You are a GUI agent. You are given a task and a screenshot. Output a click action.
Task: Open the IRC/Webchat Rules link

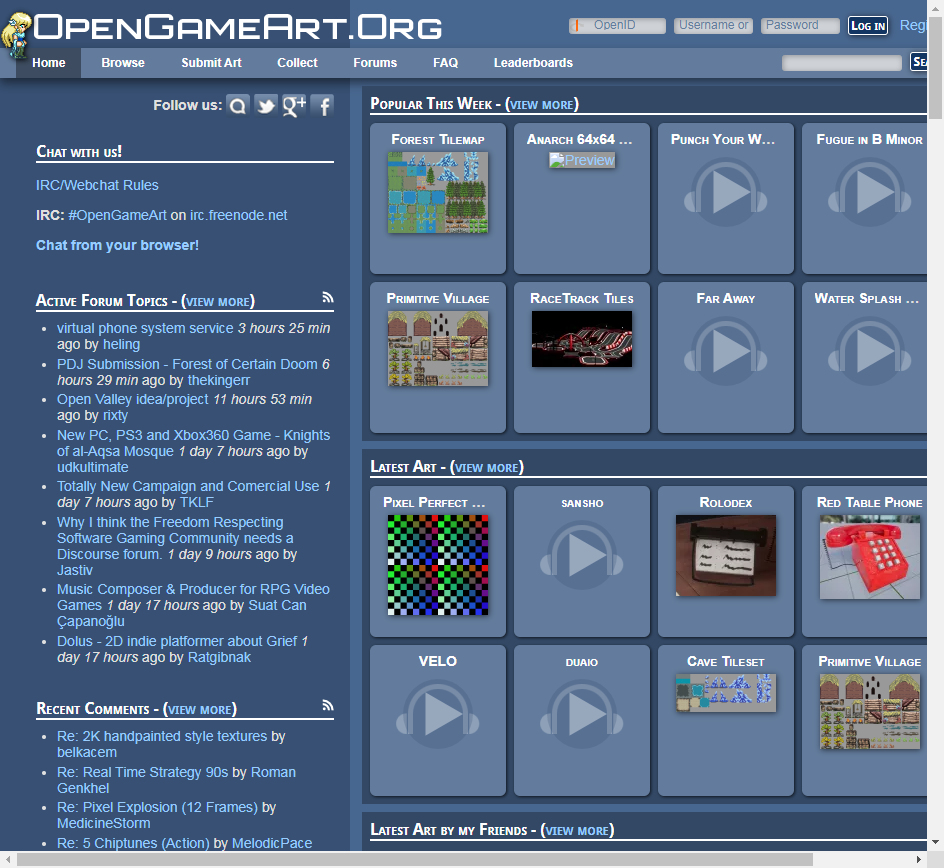point(97,185)
